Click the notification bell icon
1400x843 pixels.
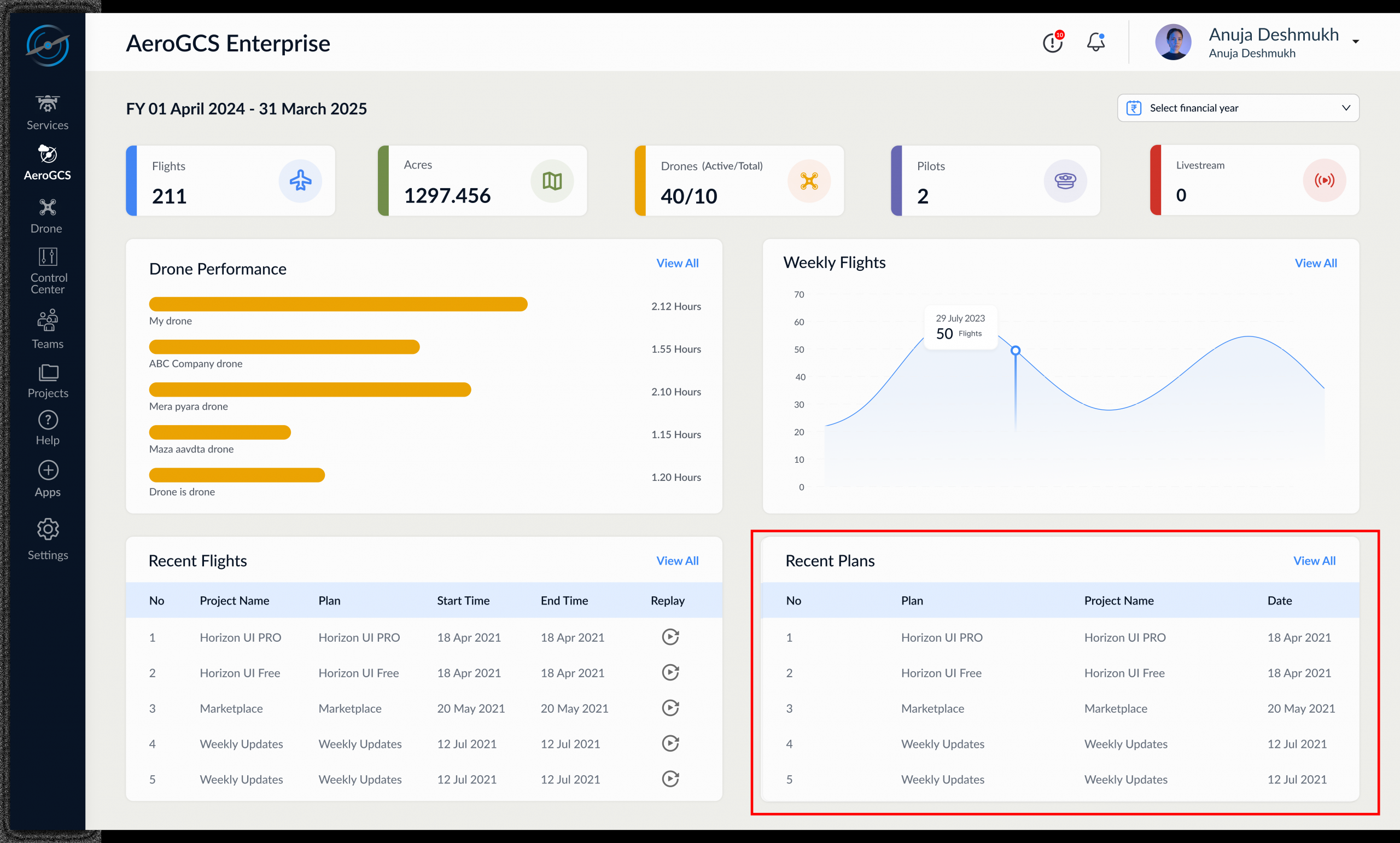(x=1095, y=43)
